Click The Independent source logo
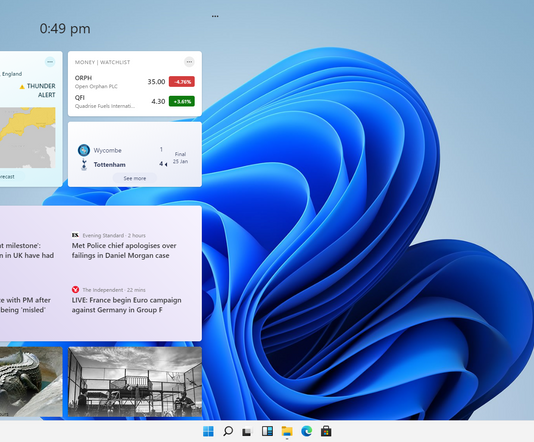This screenshot has width=534, height=442. tap(75, 289)
